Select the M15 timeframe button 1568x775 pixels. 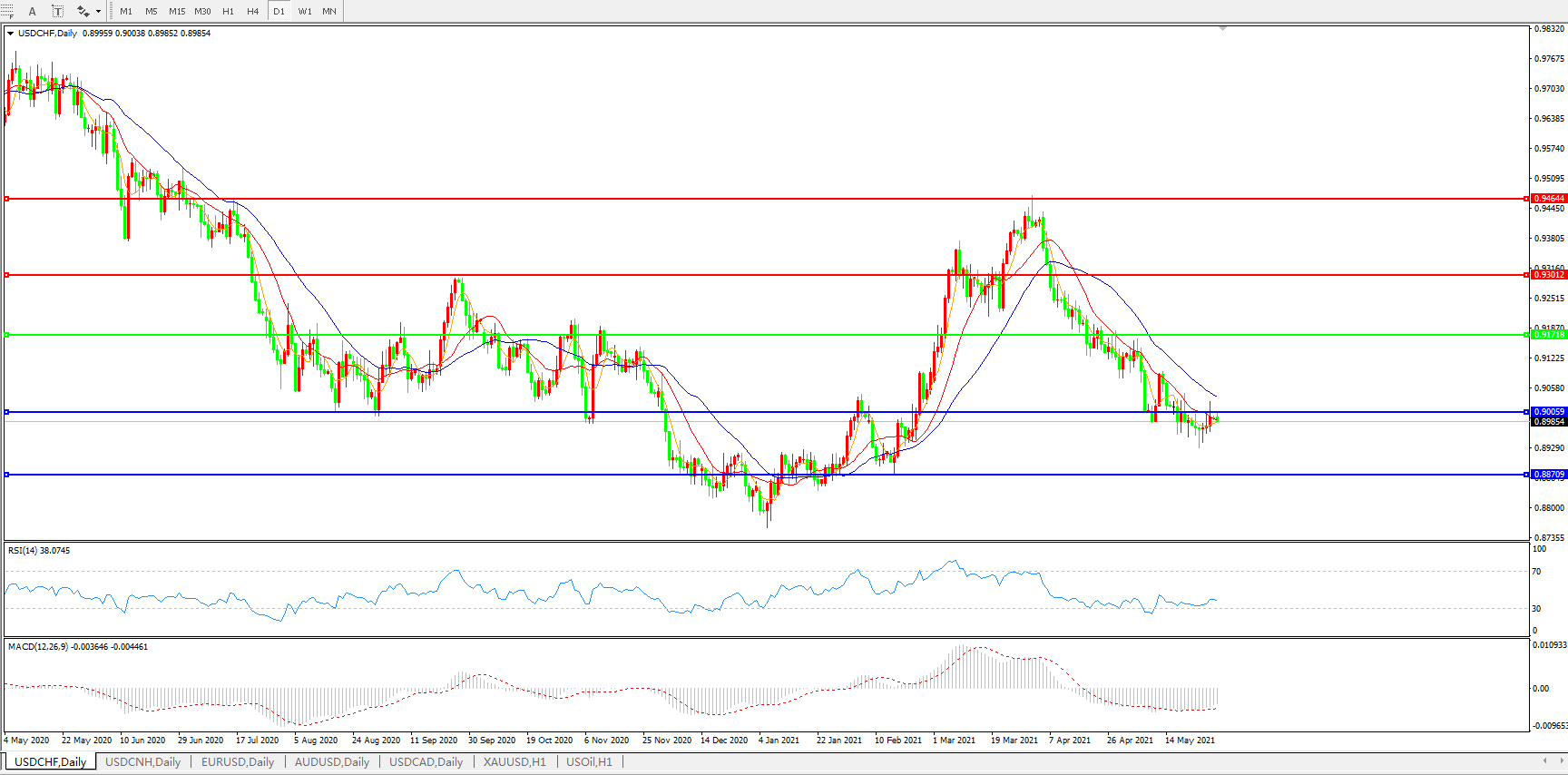click(x=177, y=11)
